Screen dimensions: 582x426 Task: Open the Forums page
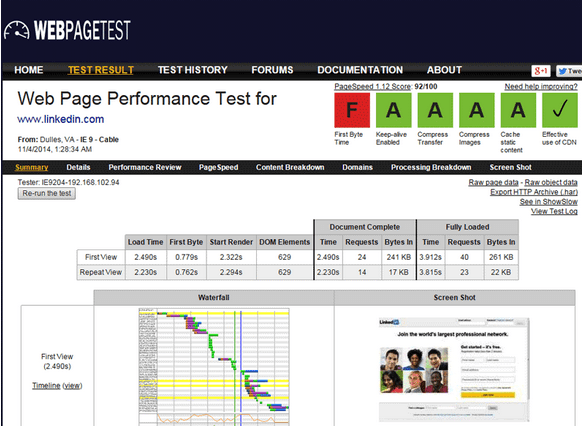(272, 70)
